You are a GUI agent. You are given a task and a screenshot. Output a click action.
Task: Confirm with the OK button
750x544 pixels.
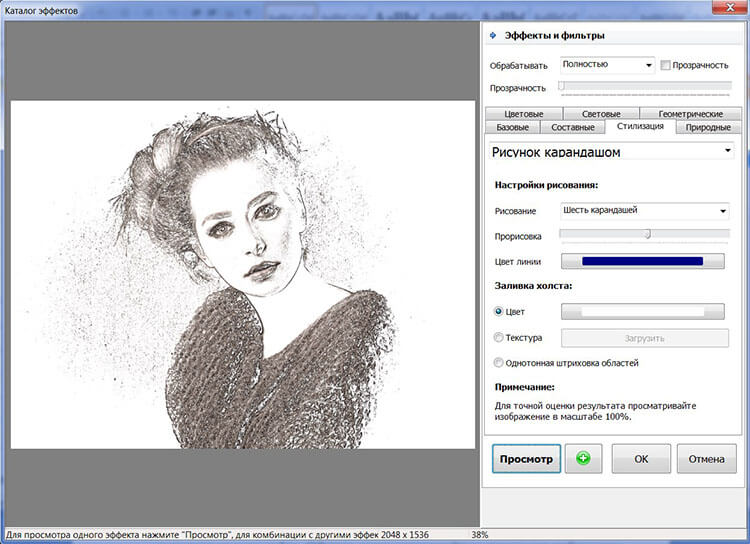pos(640,459)
